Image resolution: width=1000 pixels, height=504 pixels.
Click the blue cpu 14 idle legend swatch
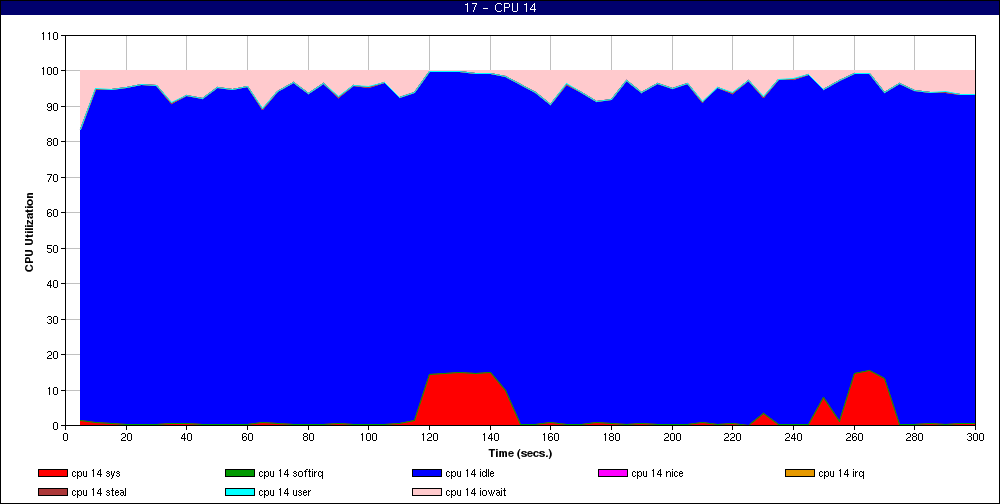[x=427, y=473]
